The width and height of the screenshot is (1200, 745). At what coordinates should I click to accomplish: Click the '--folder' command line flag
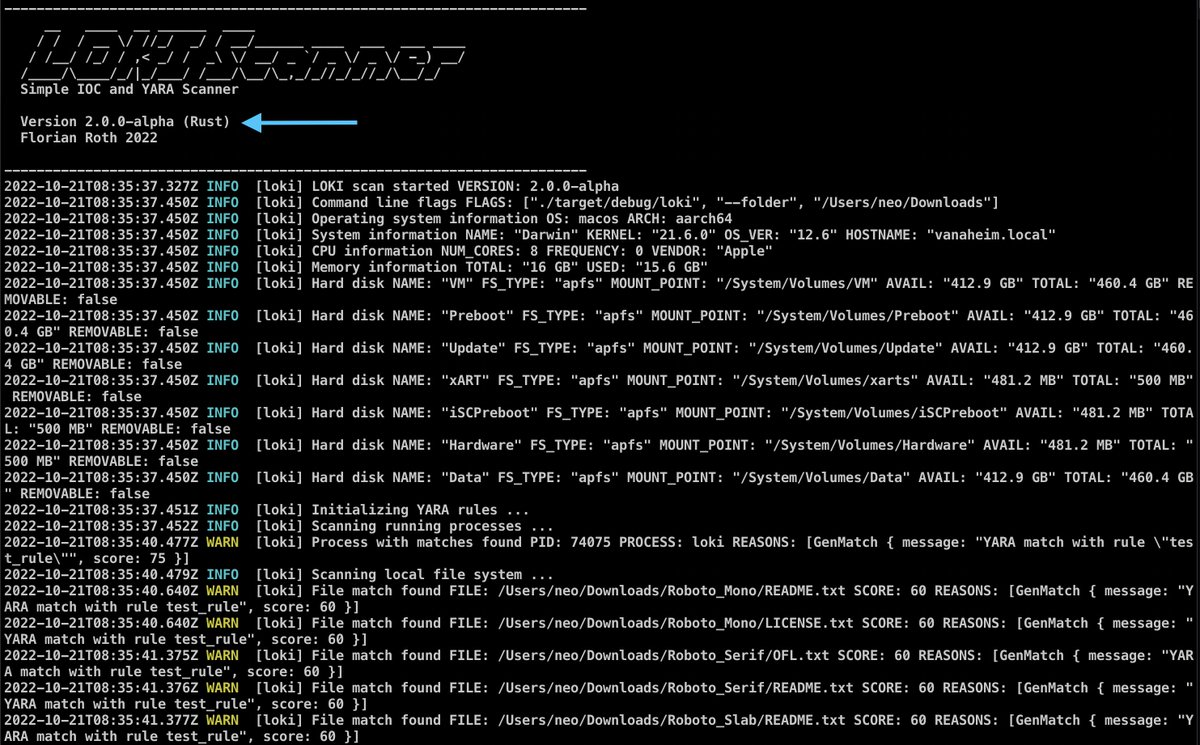click(x=759, y=203)
